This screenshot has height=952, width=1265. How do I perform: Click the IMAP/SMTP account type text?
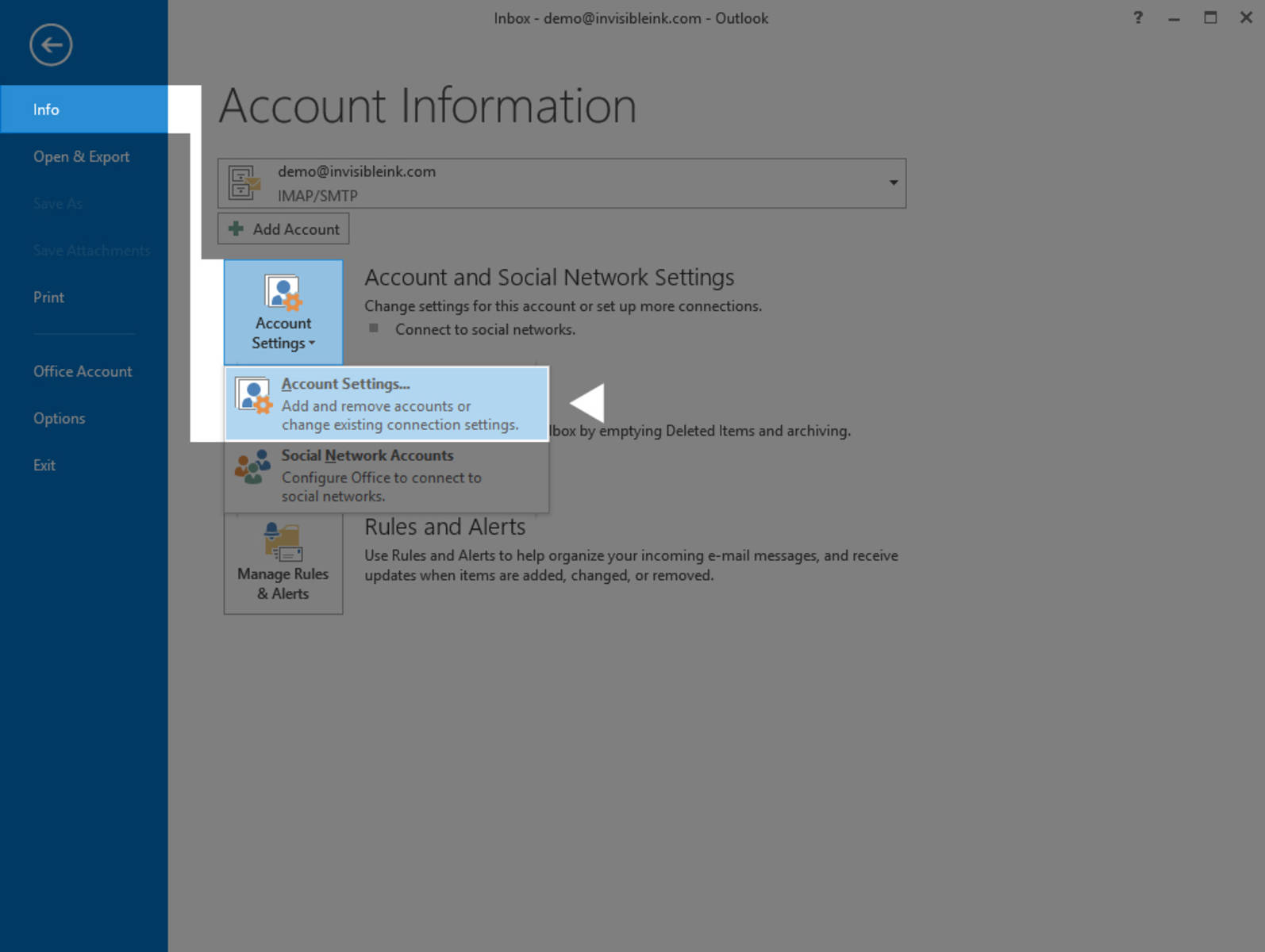coord(317,195)
